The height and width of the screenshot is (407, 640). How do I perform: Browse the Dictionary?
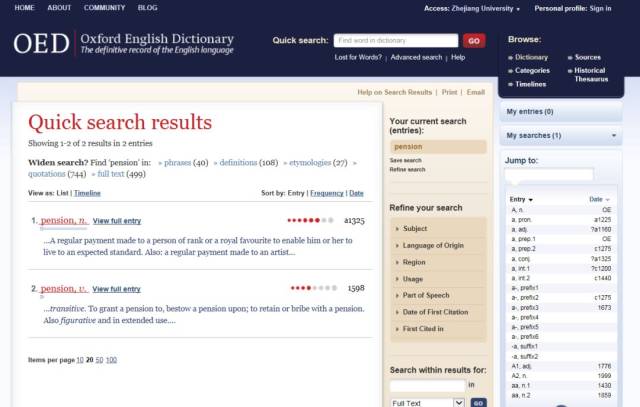(x=531, y=58)
